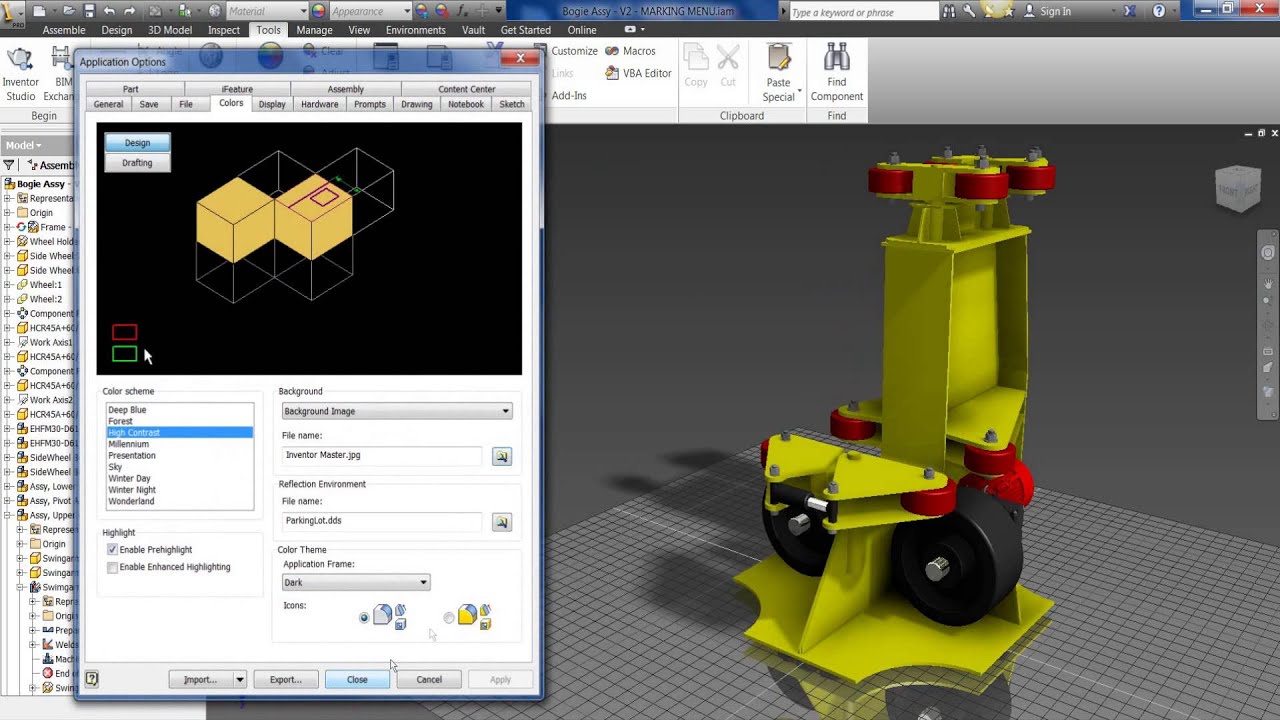Screen dimensions: 1280x720
Task: Select the blue (cool) icon theme radio button
Action: tap(364, 618)
